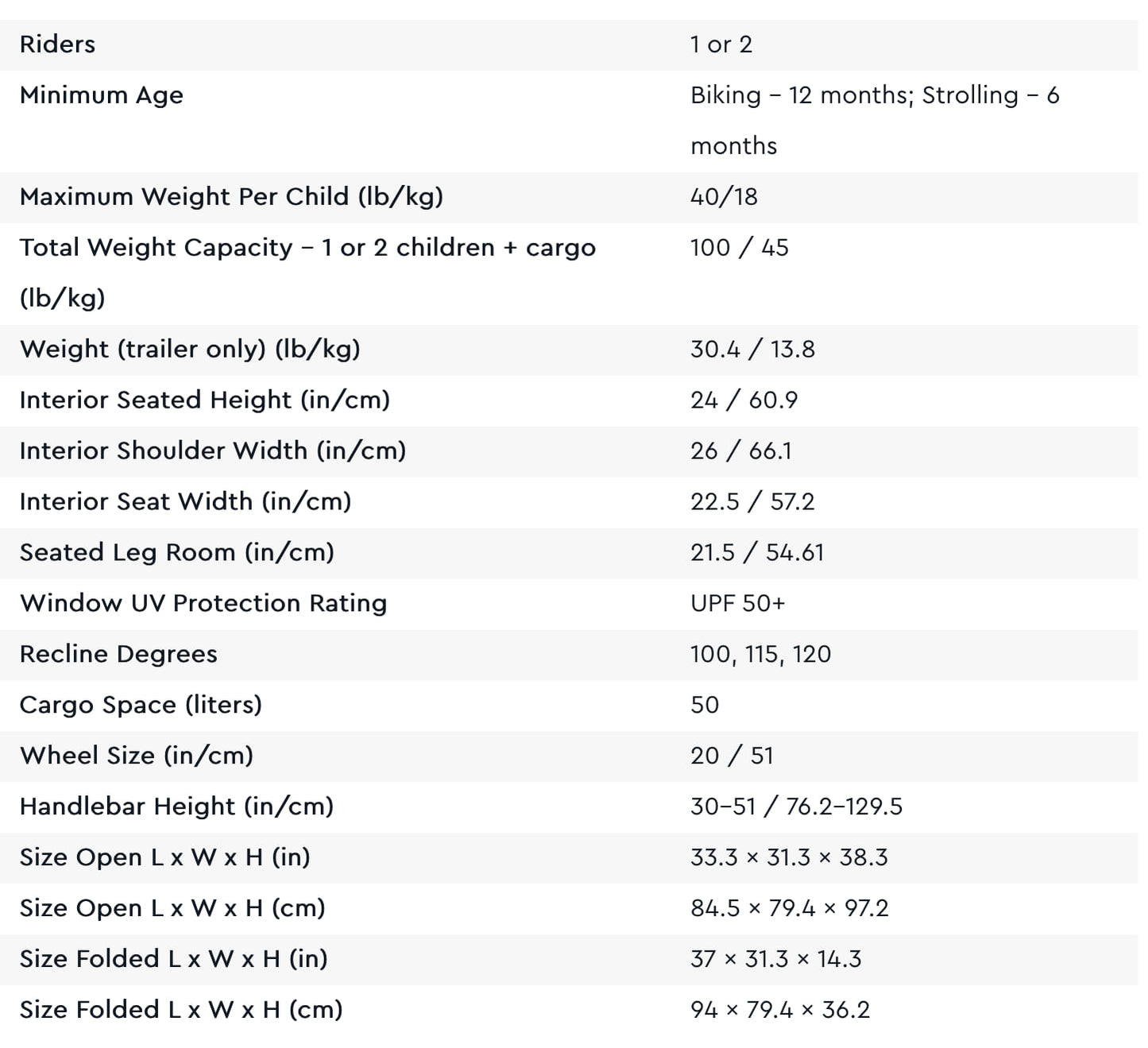
Task: Select the value 100 / 45
Action: (x=739, y=247)
